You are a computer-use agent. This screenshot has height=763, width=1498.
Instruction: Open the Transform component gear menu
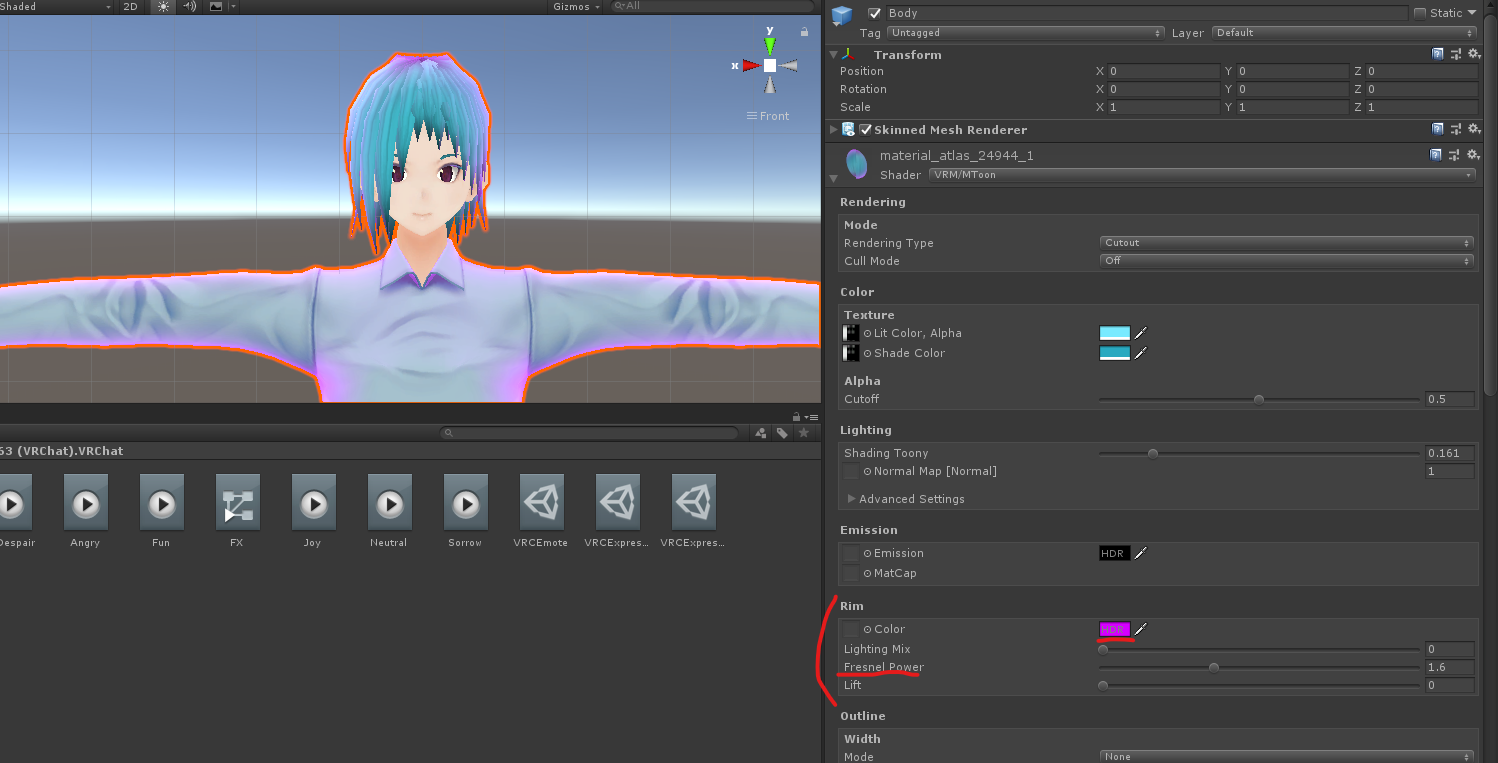pos(1473,55)
